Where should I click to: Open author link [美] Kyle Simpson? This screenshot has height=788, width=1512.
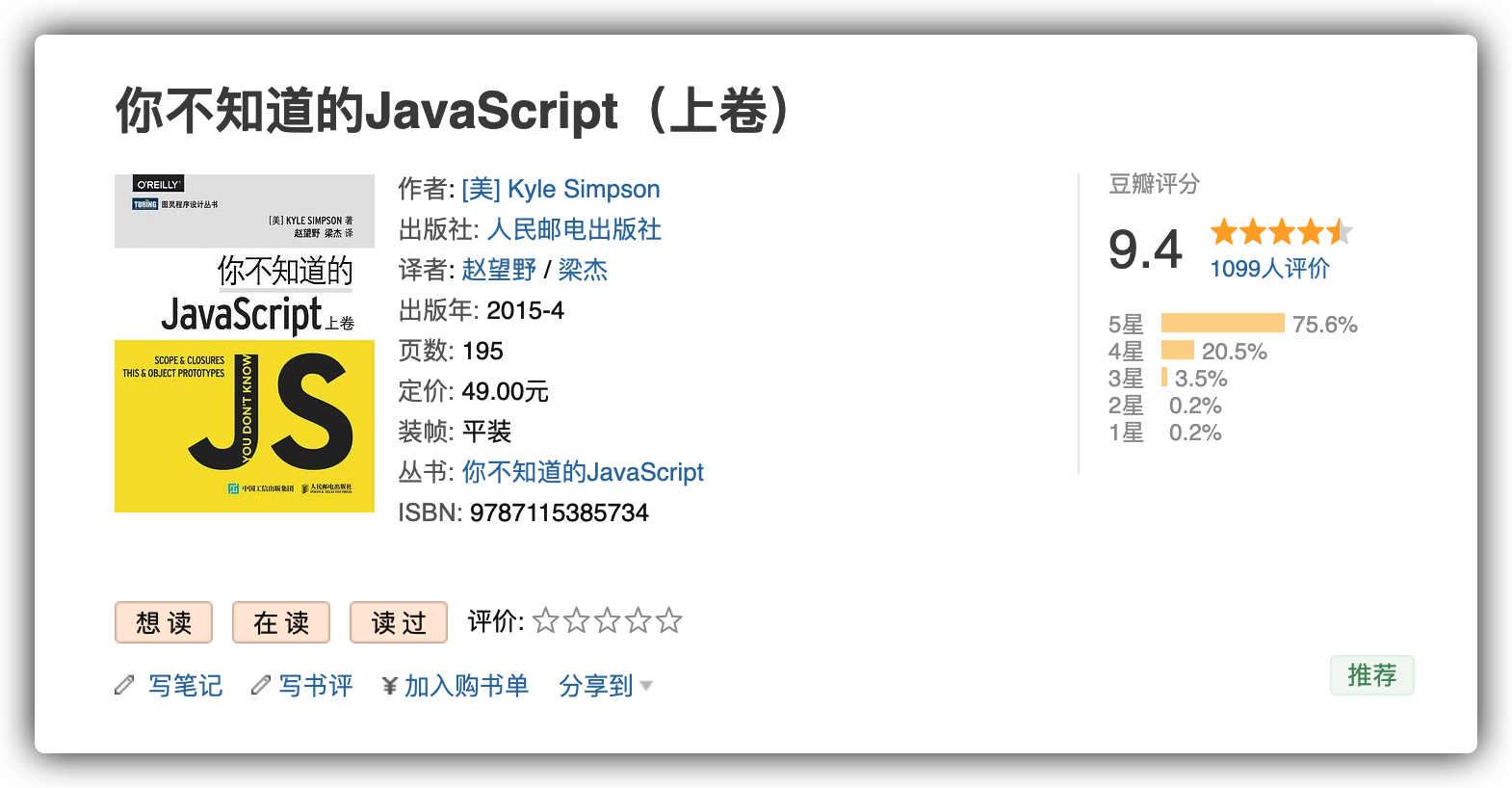(560, 189)
